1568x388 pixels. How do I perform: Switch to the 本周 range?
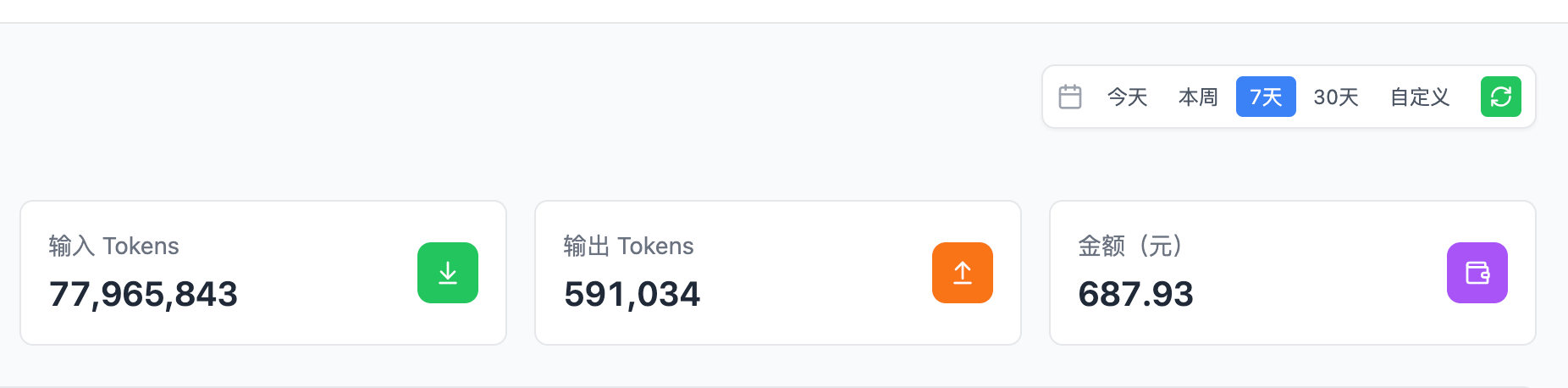[1198, 97]
